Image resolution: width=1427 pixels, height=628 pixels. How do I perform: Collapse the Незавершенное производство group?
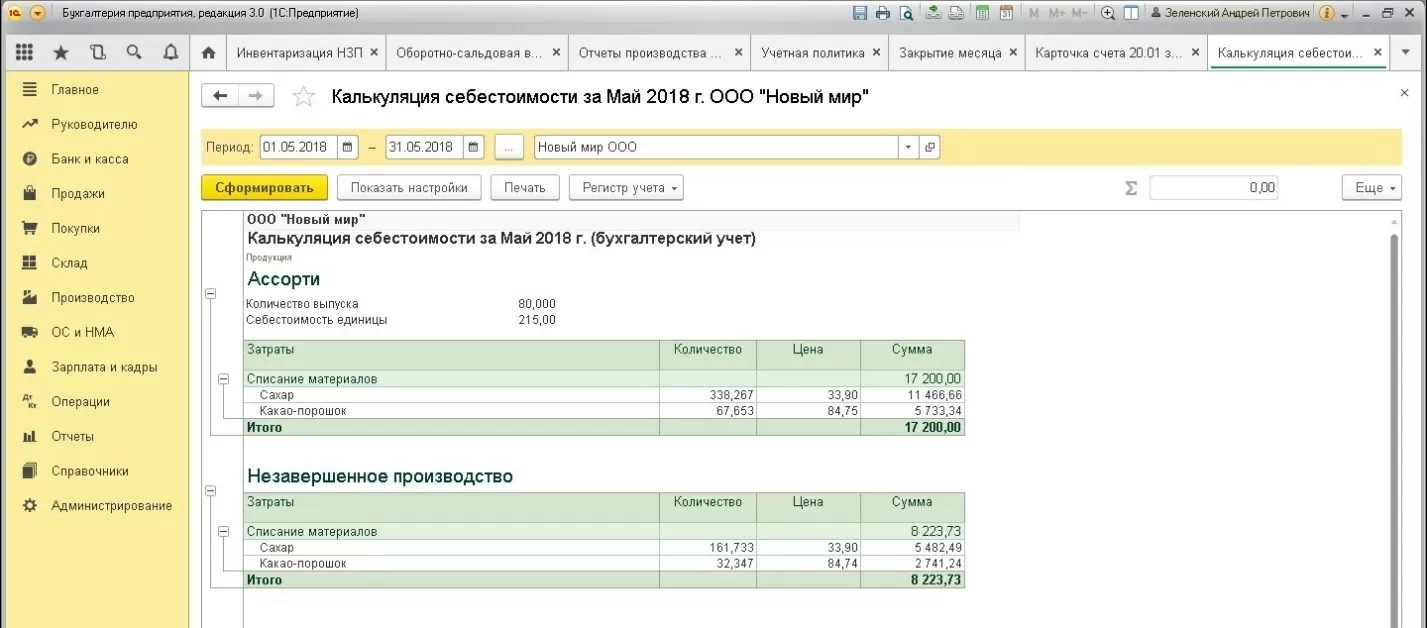[x=210, y=491]
